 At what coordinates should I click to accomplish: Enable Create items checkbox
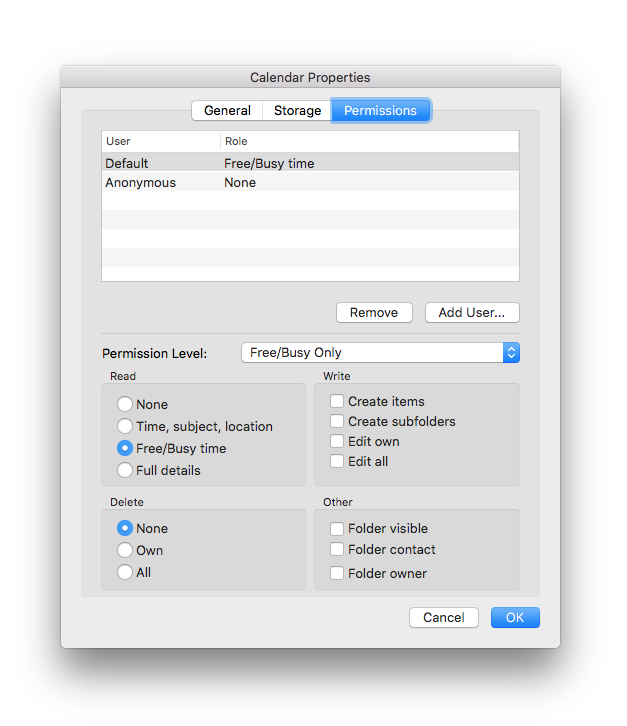[337, 401]
